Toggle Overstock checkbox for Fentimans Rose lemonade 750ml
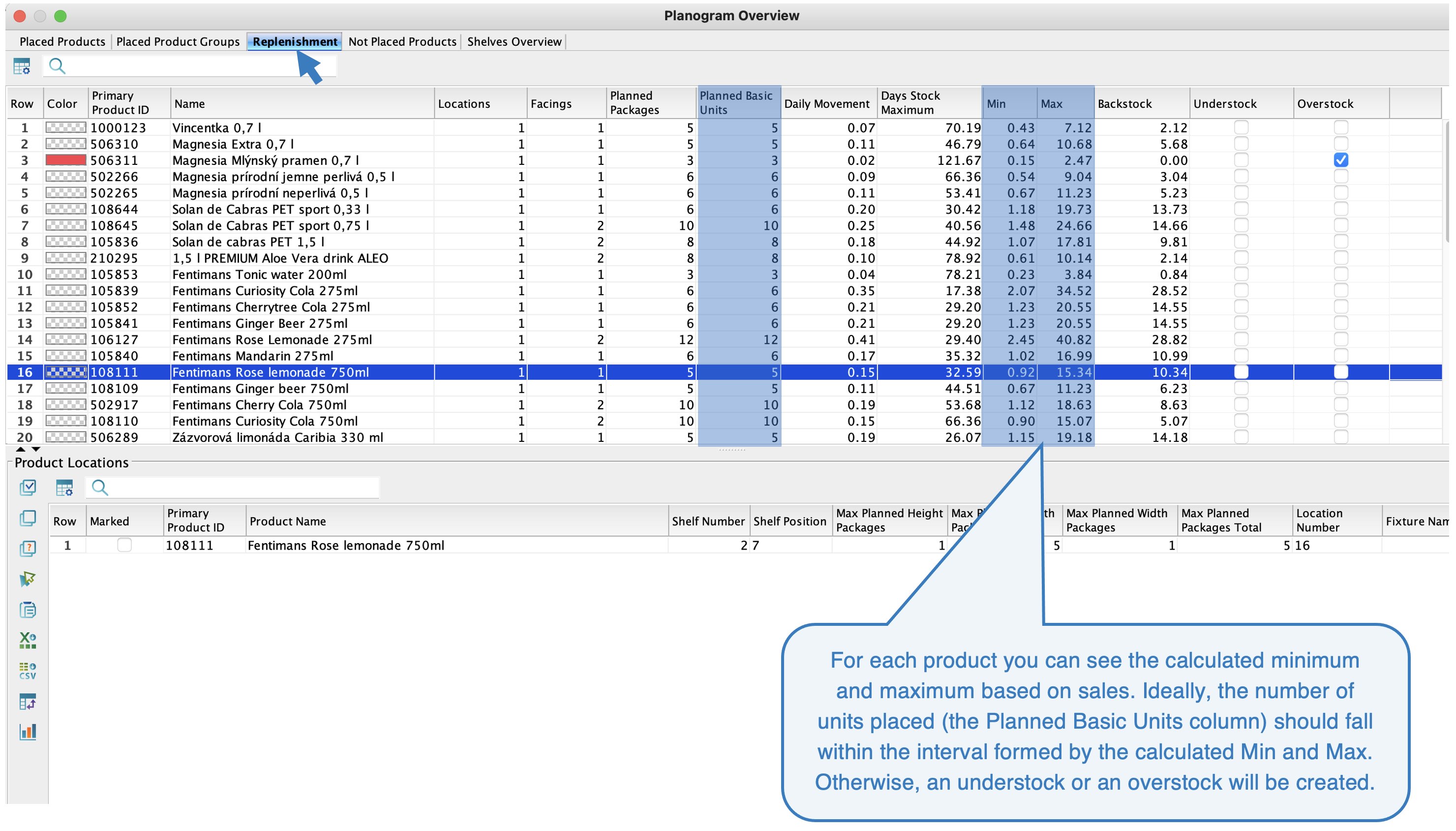The height and width of the screenshot is (831, 1456). 1341,372
